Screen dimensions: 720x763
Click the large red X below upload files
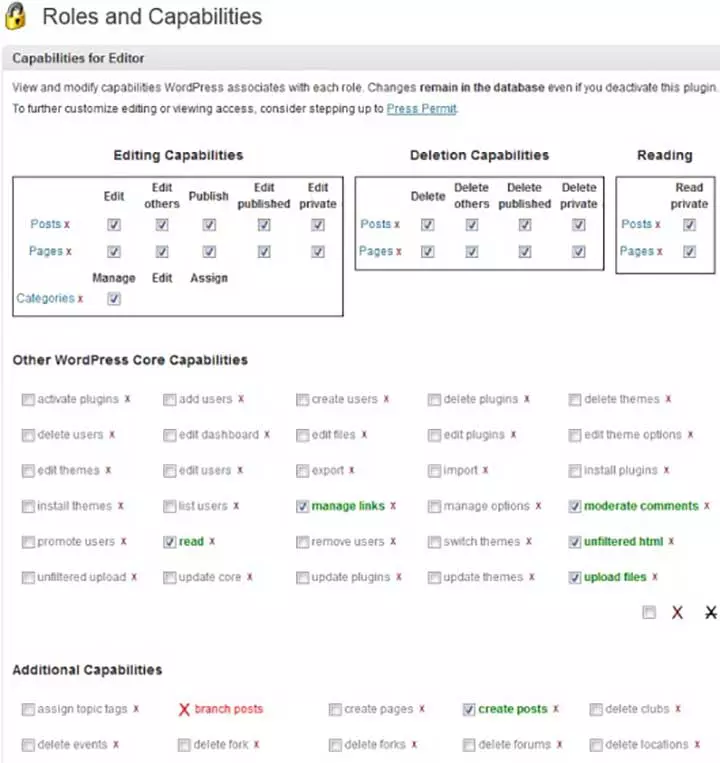tap(677, 612)
